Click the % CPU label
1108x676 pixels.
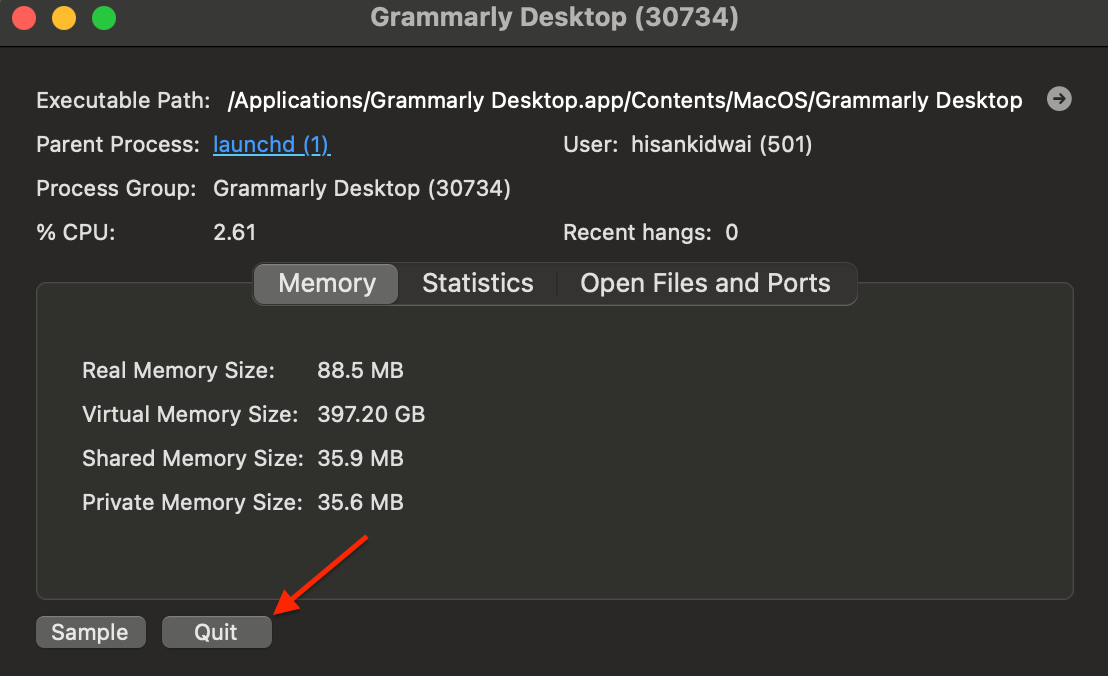coord(76,232)
